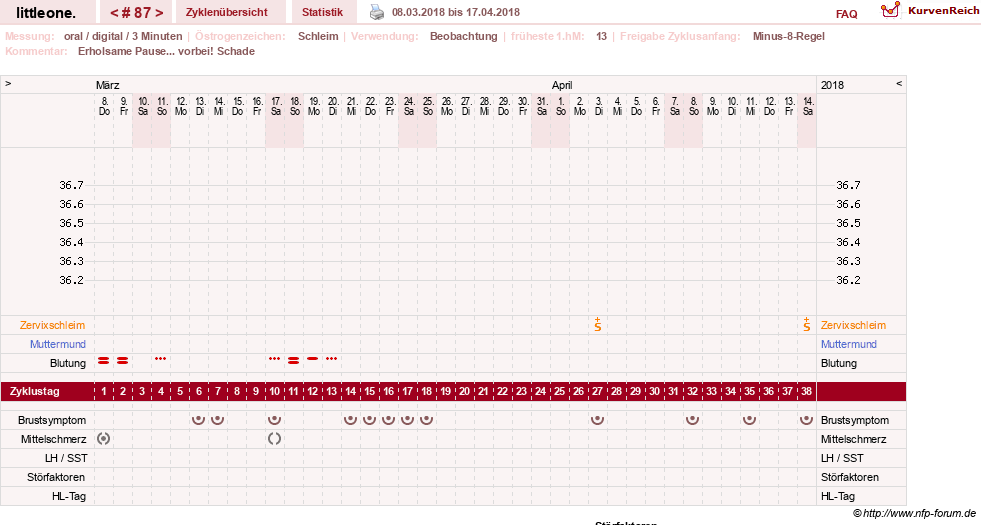Click the littleone. user name tab
The width and height of the screenshot is (981, 525).
46,13
